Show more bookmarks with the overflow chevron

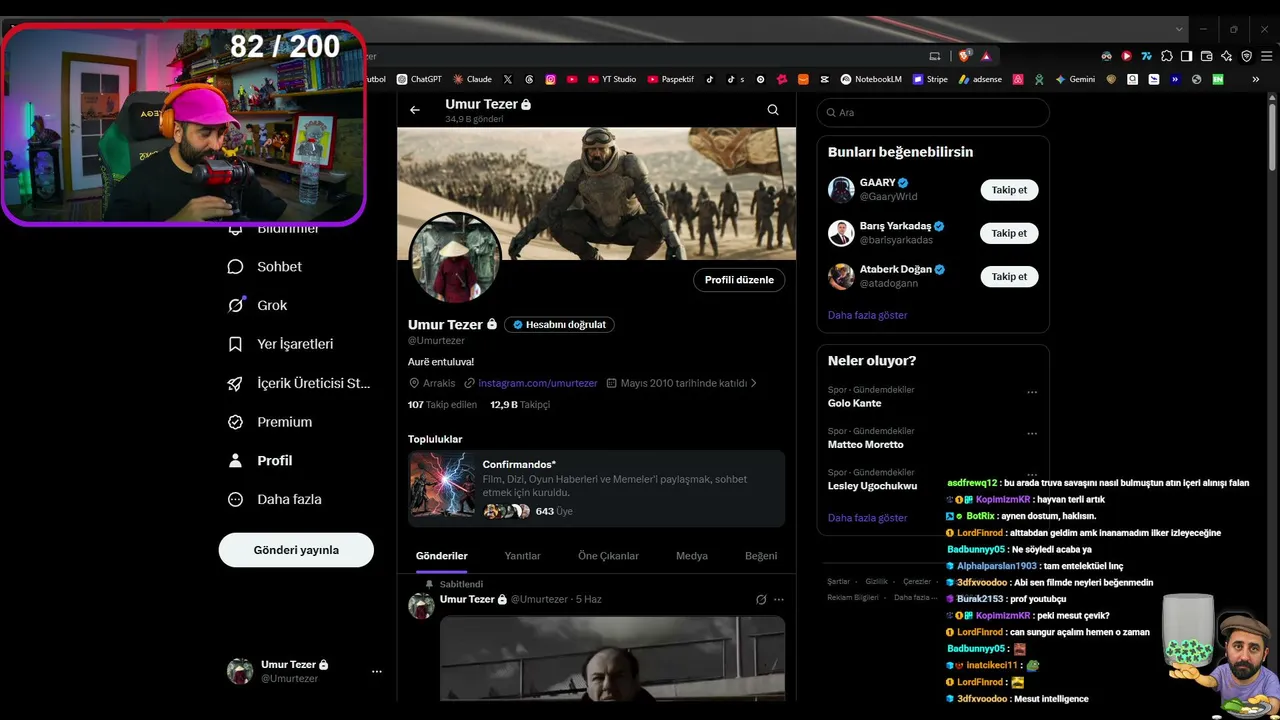pyautogui.click(x=1256, y=79)
